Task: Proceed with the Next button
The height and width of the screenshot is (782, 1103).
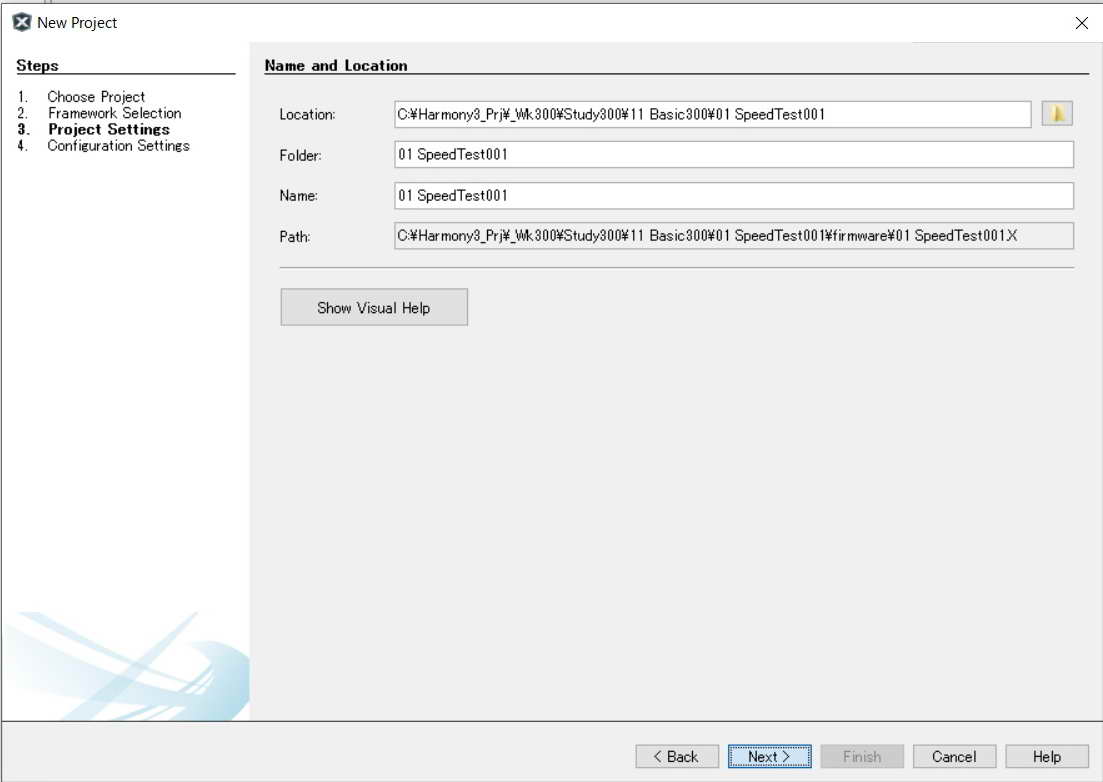Action: coord(769,757)
